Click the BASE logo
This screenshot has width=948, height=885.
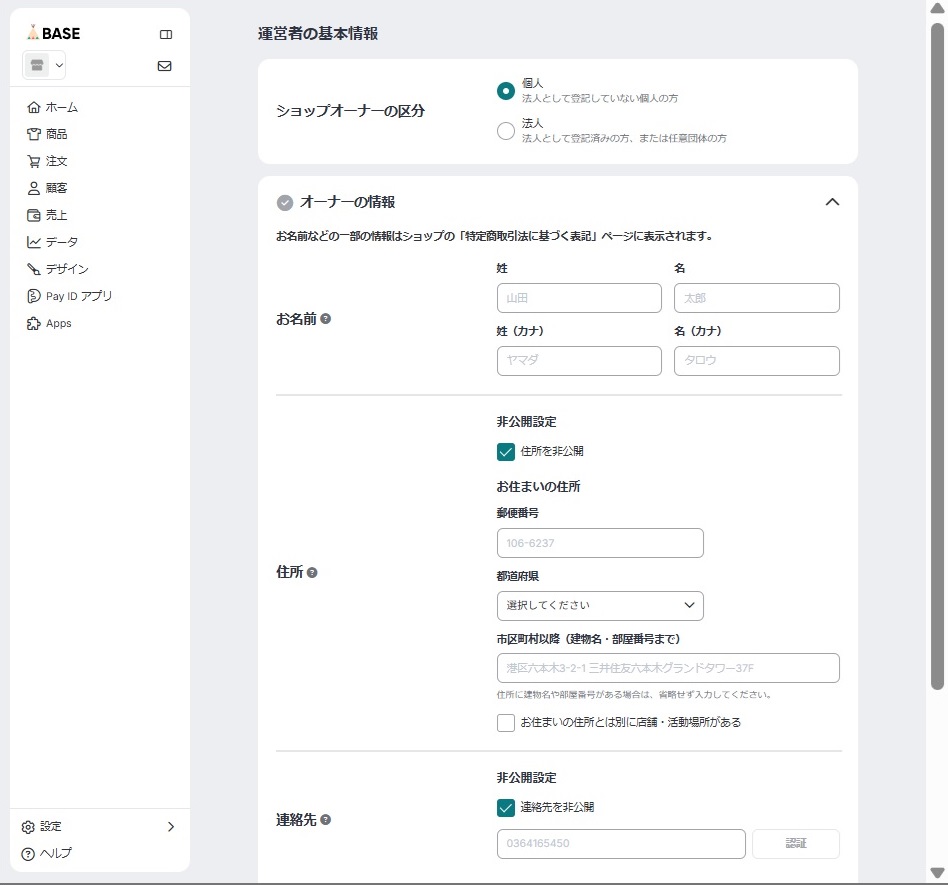point(54,33)
